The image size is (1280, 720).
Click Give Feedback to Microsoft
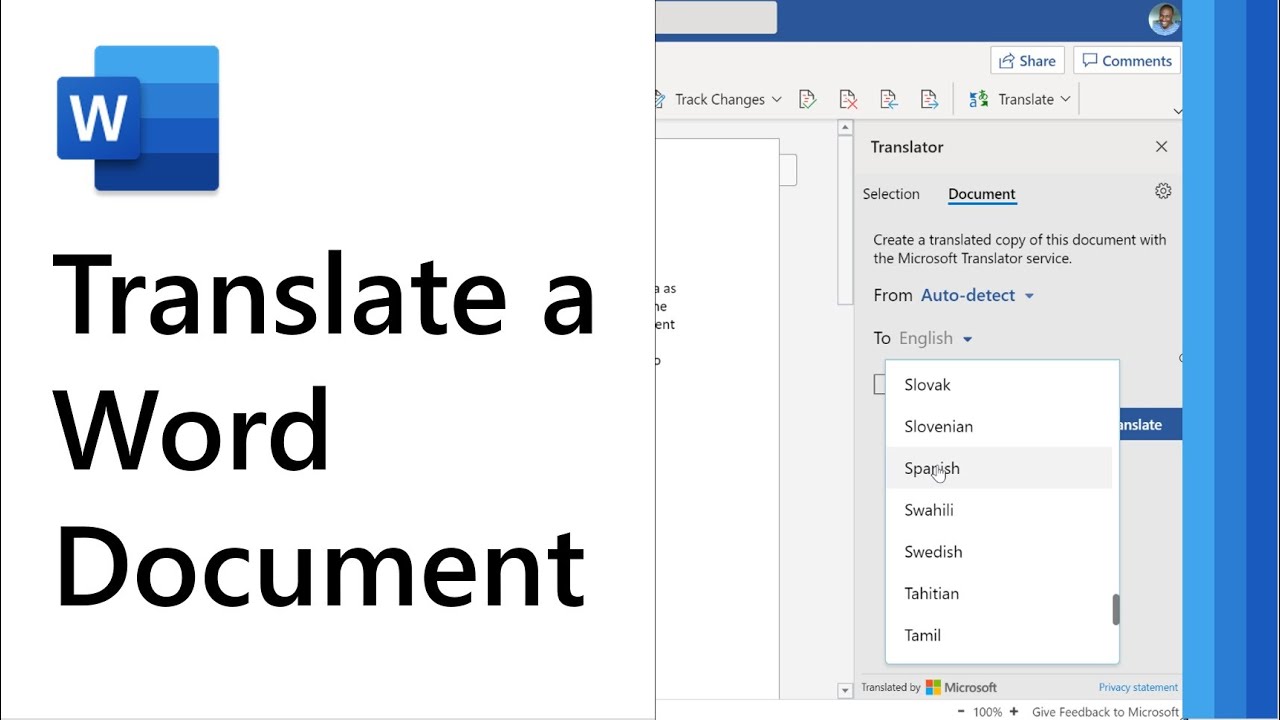tap(1105, 712)
